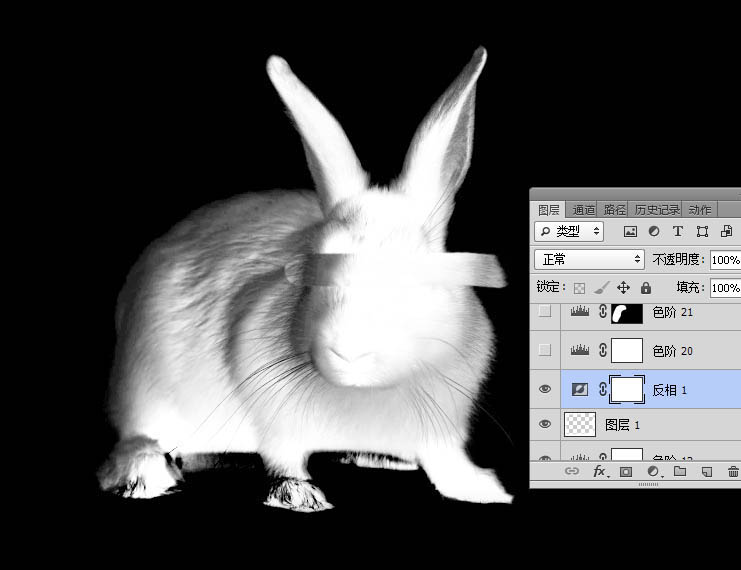Switch to the 通道 (Channels) tab
This screenshot has width=741, height=570.
584,210
